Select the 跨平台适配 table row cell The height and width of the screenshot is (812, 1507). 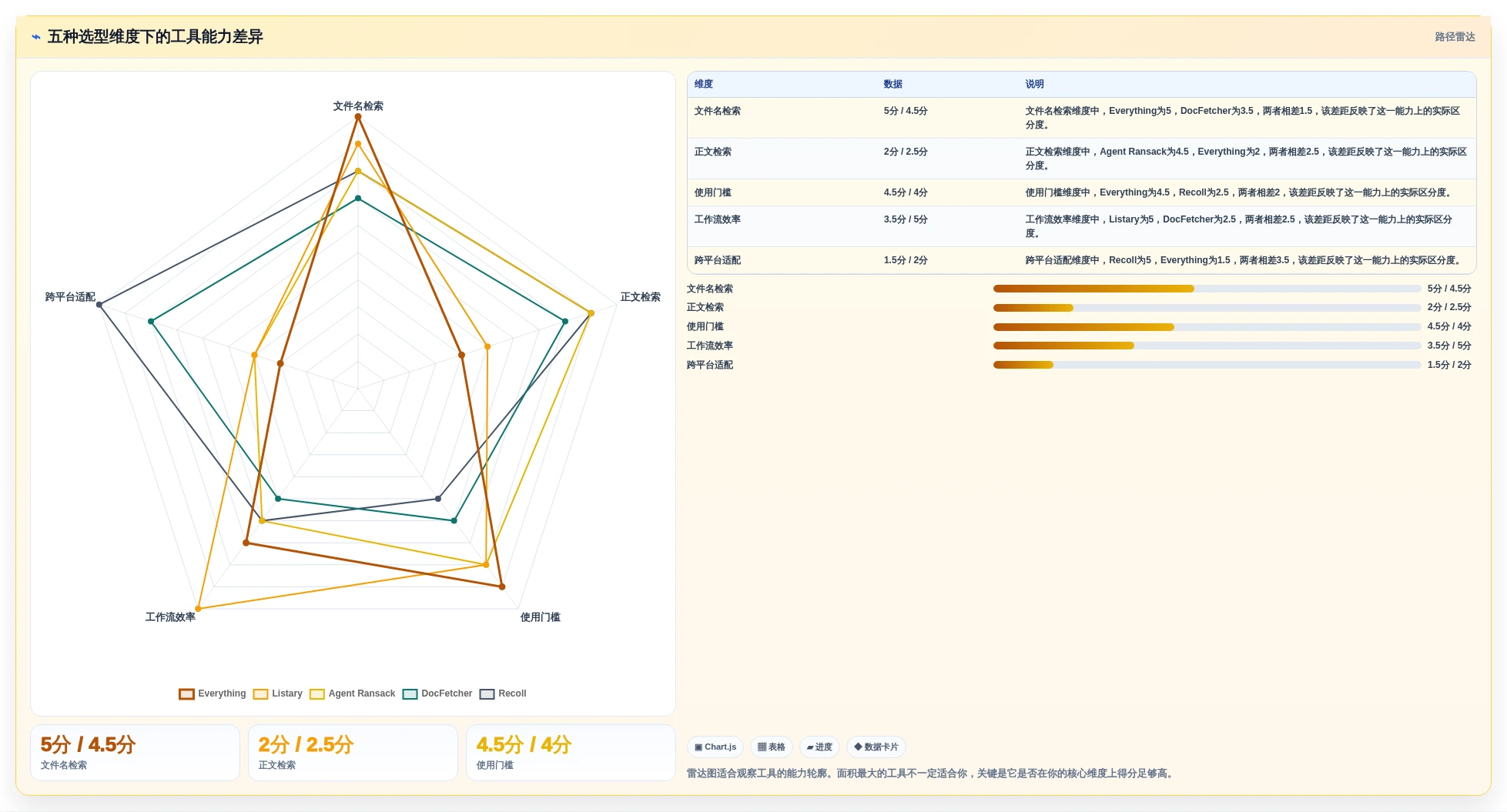718,260
